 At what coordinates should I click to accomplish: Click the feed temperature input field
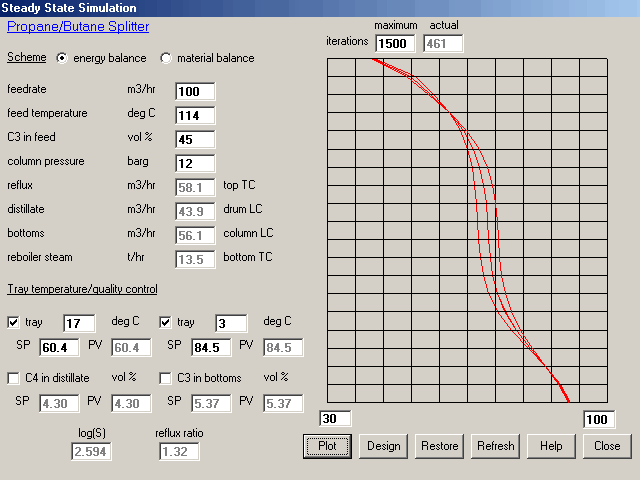pyautogui.click(x=195, y=115)
